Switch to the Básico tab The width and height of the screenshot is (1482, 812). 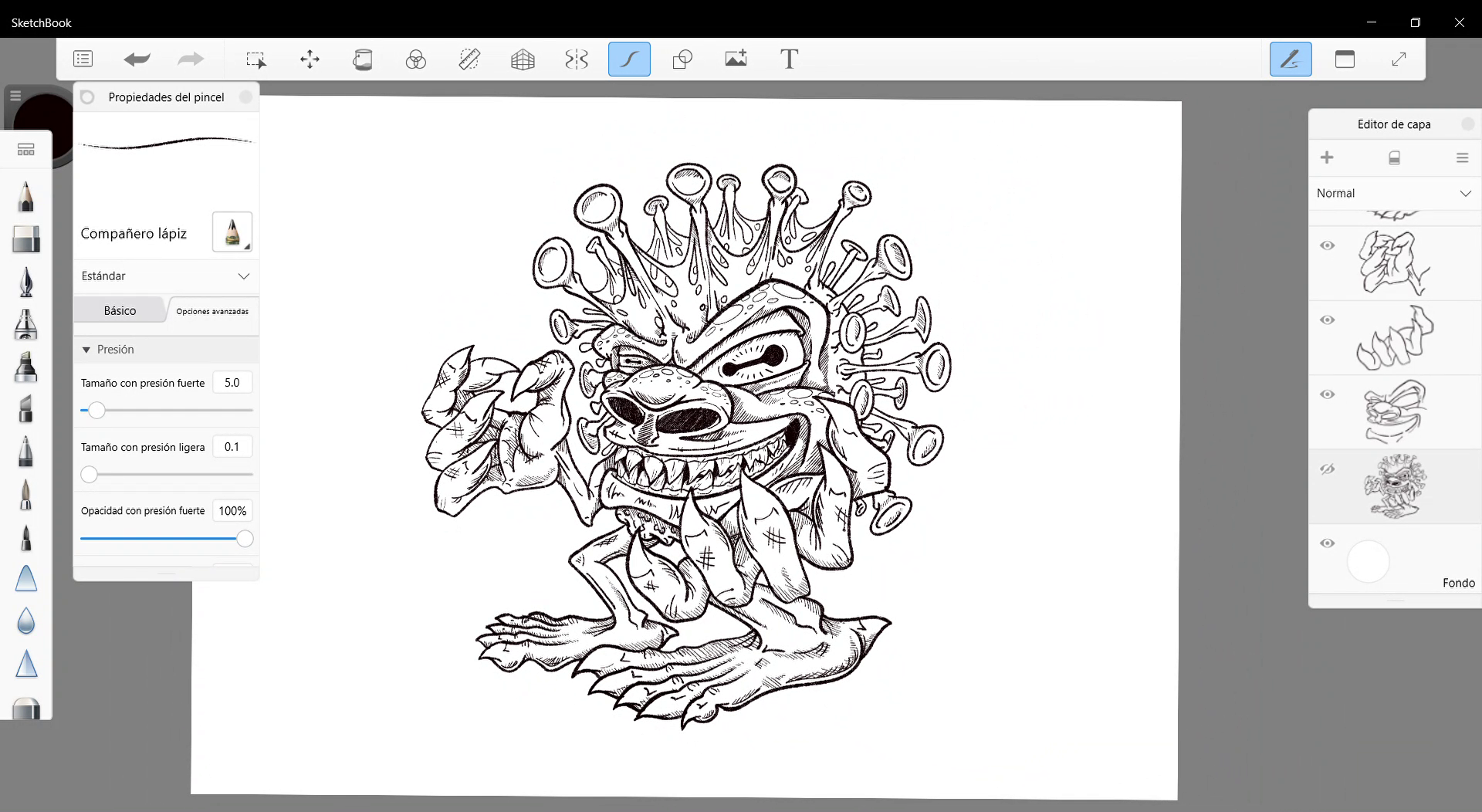point(120,311)
